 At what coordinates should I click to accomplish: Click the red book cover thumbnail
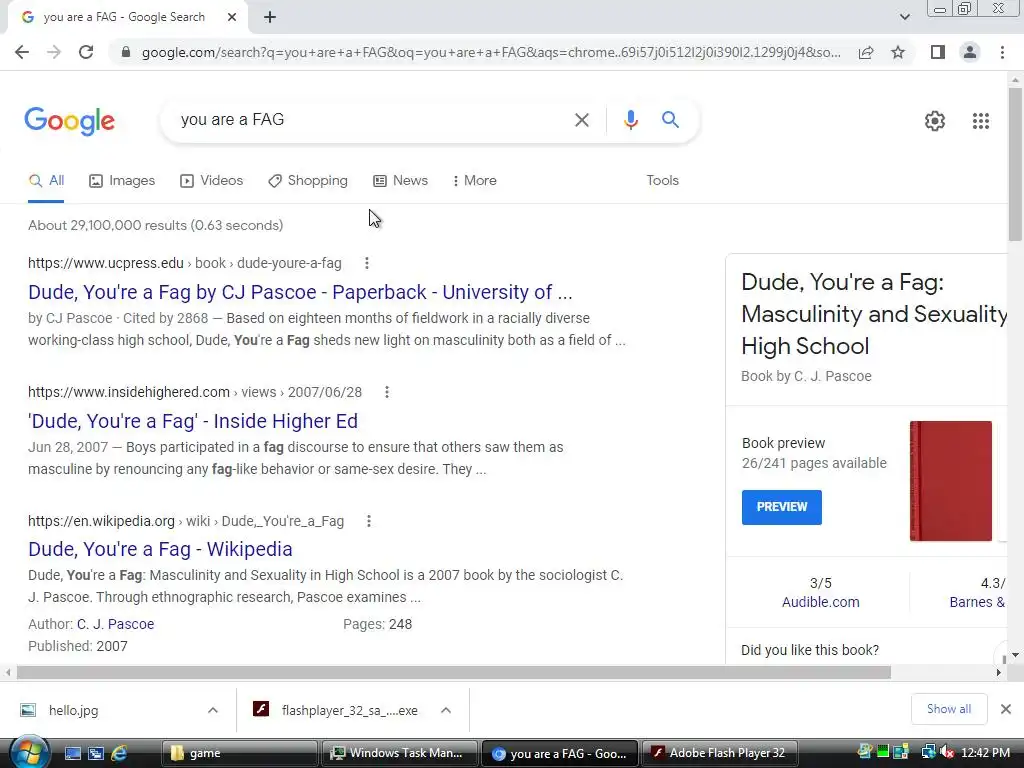pyautogui.click(x=951, y=481)
